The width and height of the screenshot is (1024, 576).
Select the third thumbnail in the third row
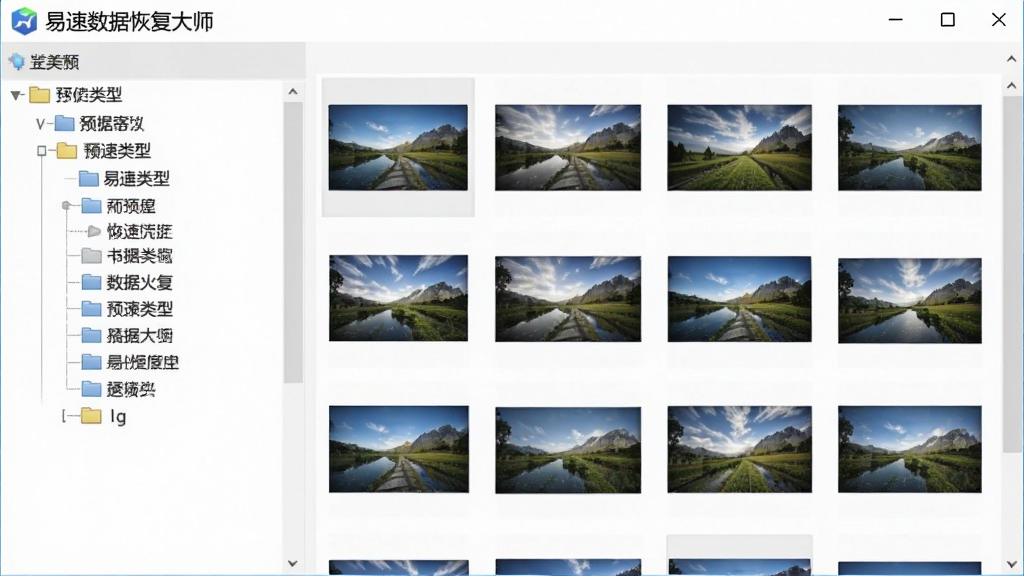coord(739,449)
